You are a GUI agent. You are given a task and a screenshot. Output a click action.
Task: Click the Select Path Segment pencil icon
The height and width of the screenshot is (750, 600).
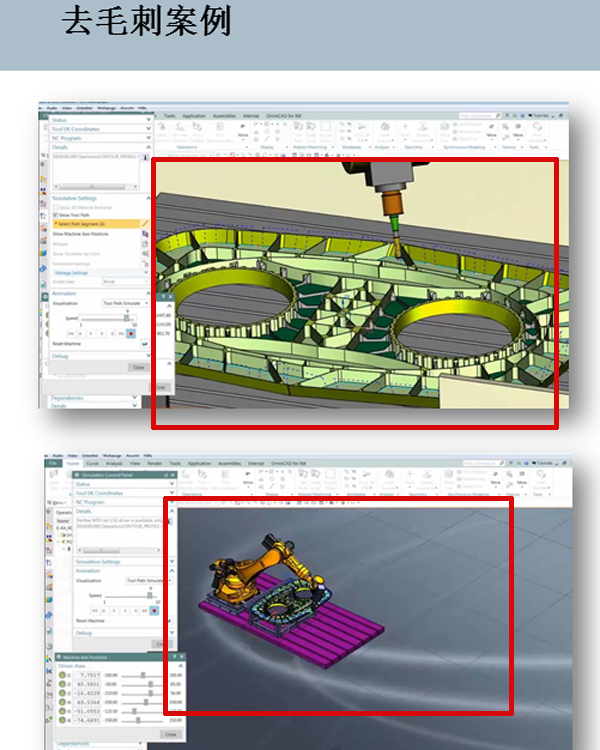pos(145,225)
